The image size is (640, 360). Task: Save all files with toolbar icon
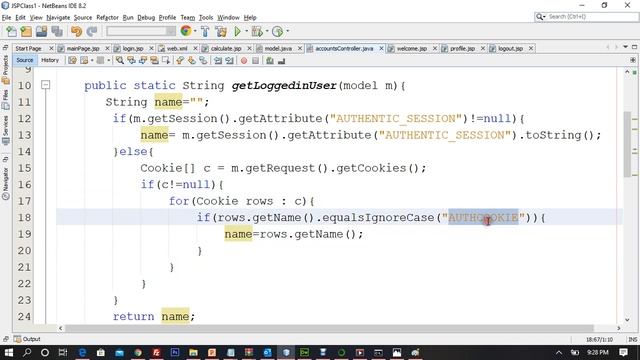click(57, 31)
